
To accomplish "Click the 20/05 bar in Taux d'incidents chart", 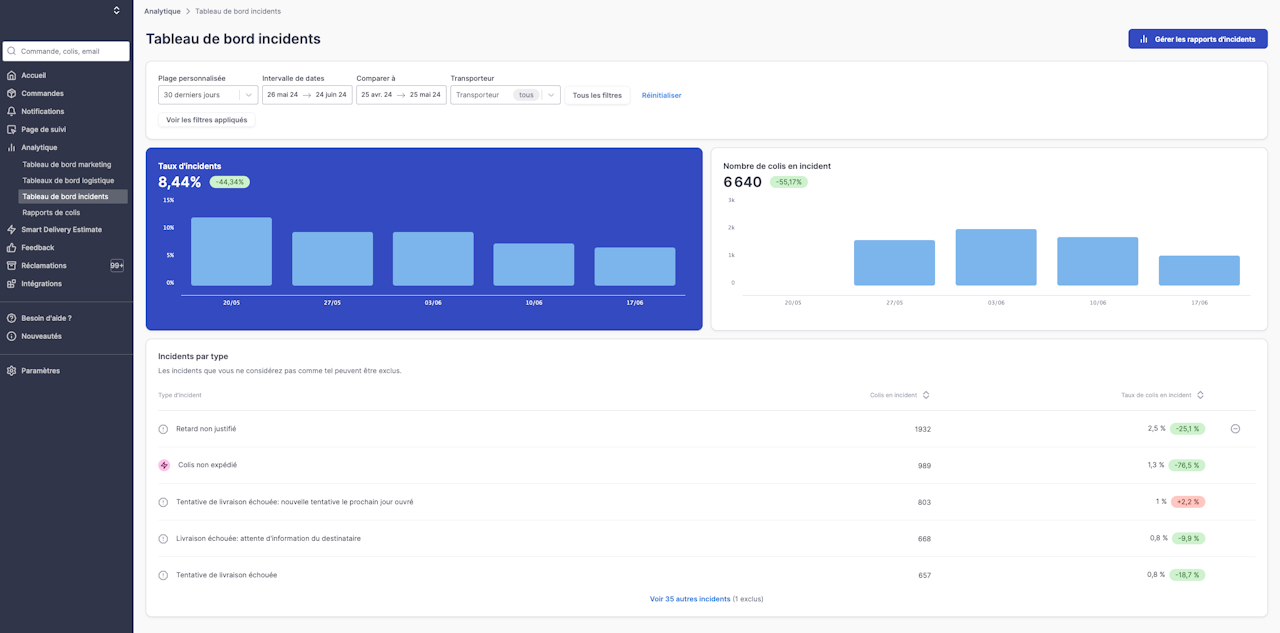I will 231,252.
